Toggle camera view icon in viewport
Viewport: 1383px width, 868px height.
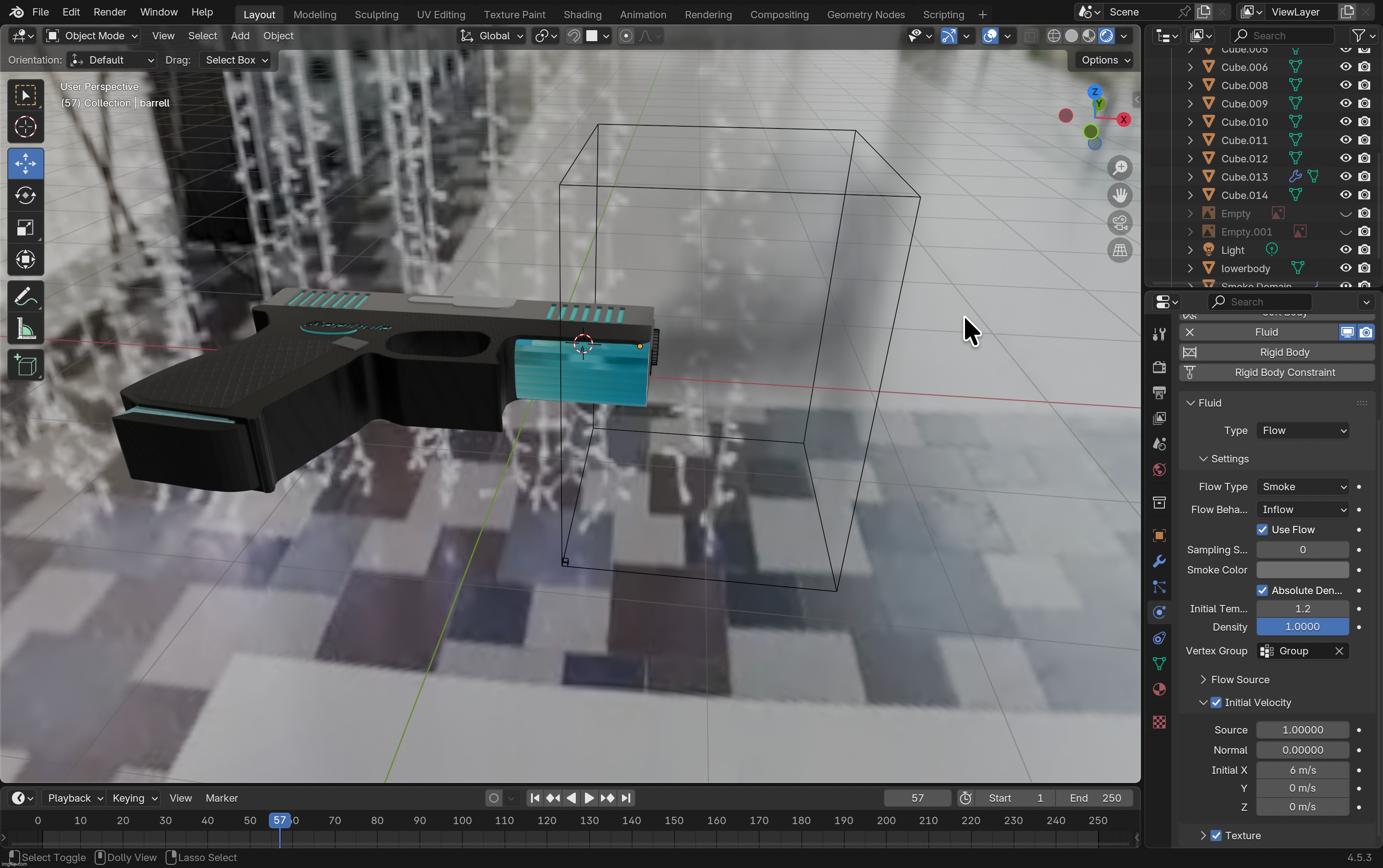coord(1120,223)
